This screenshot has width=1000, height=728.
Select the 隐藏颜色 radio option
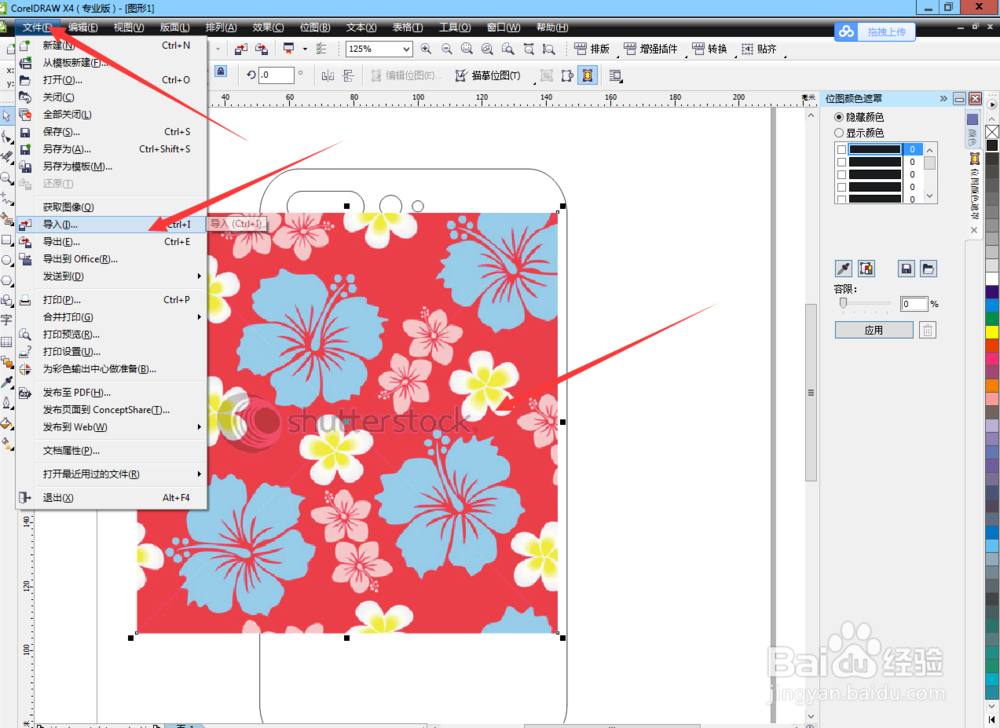click(859, 117)
